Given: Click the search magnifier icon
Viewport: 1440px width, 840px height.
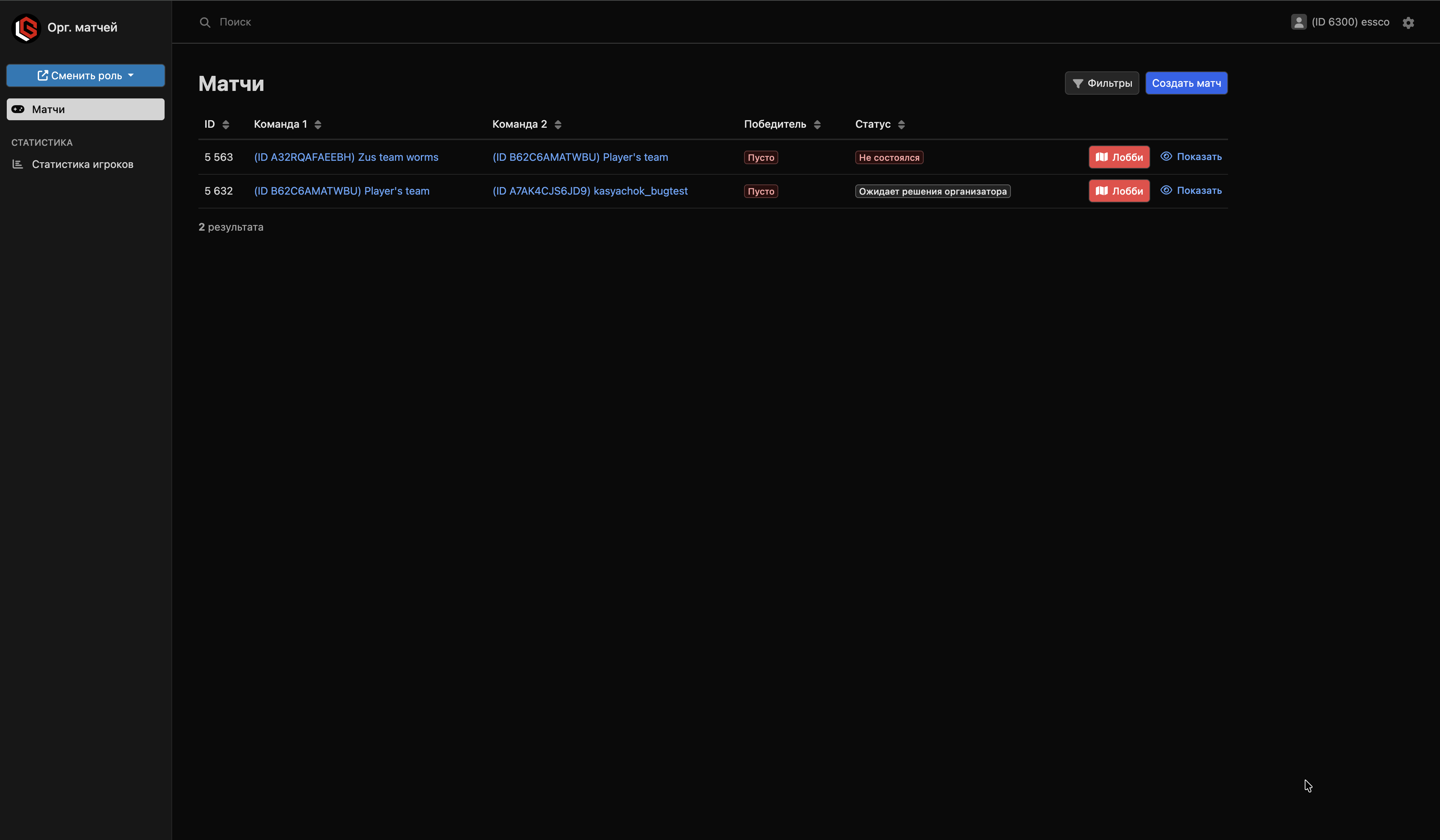Looking at the screenshot, I should [204, 22].
